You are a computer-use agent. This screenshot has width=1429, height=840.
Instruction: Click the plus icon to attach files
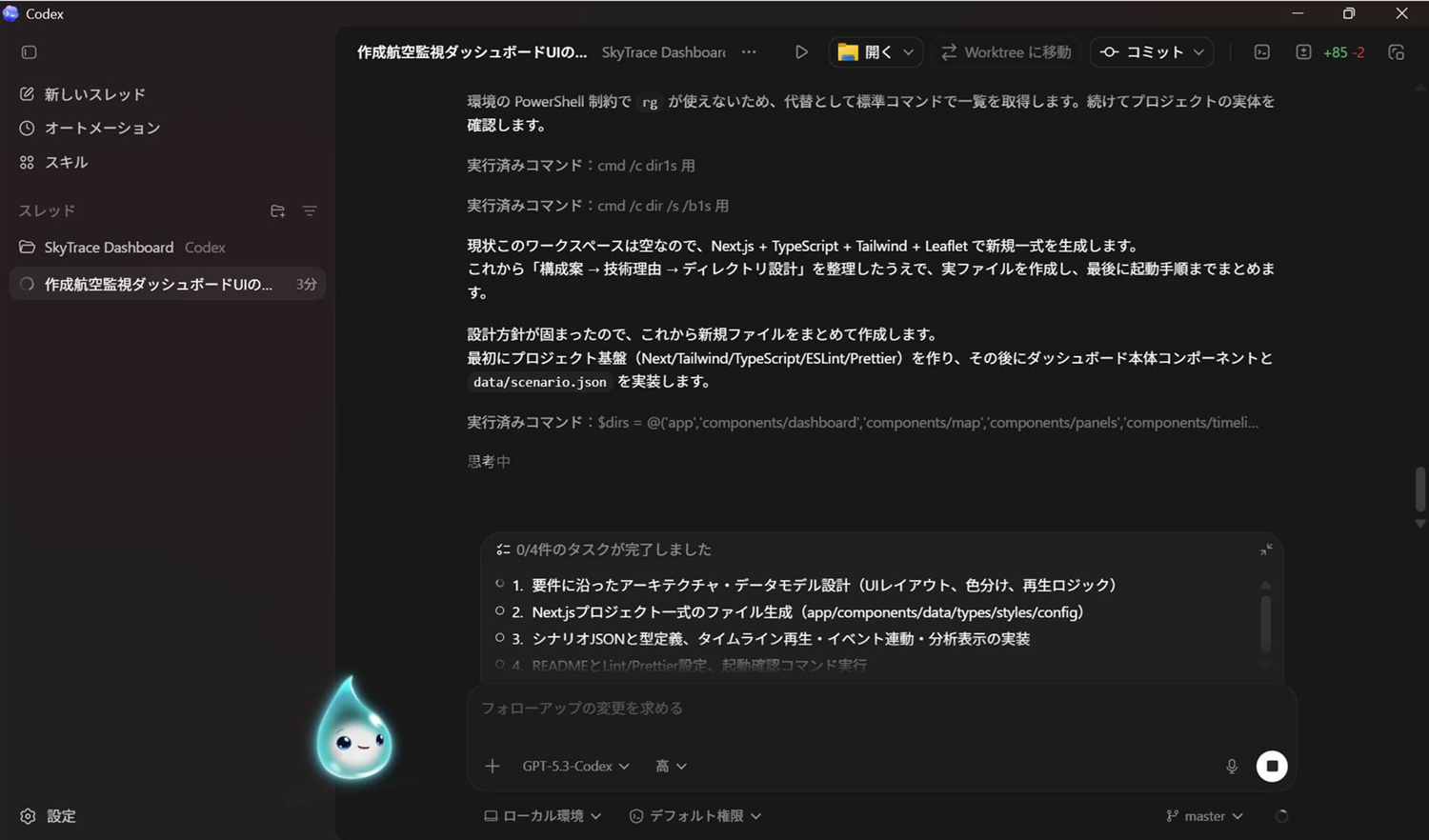click(493, 766)
